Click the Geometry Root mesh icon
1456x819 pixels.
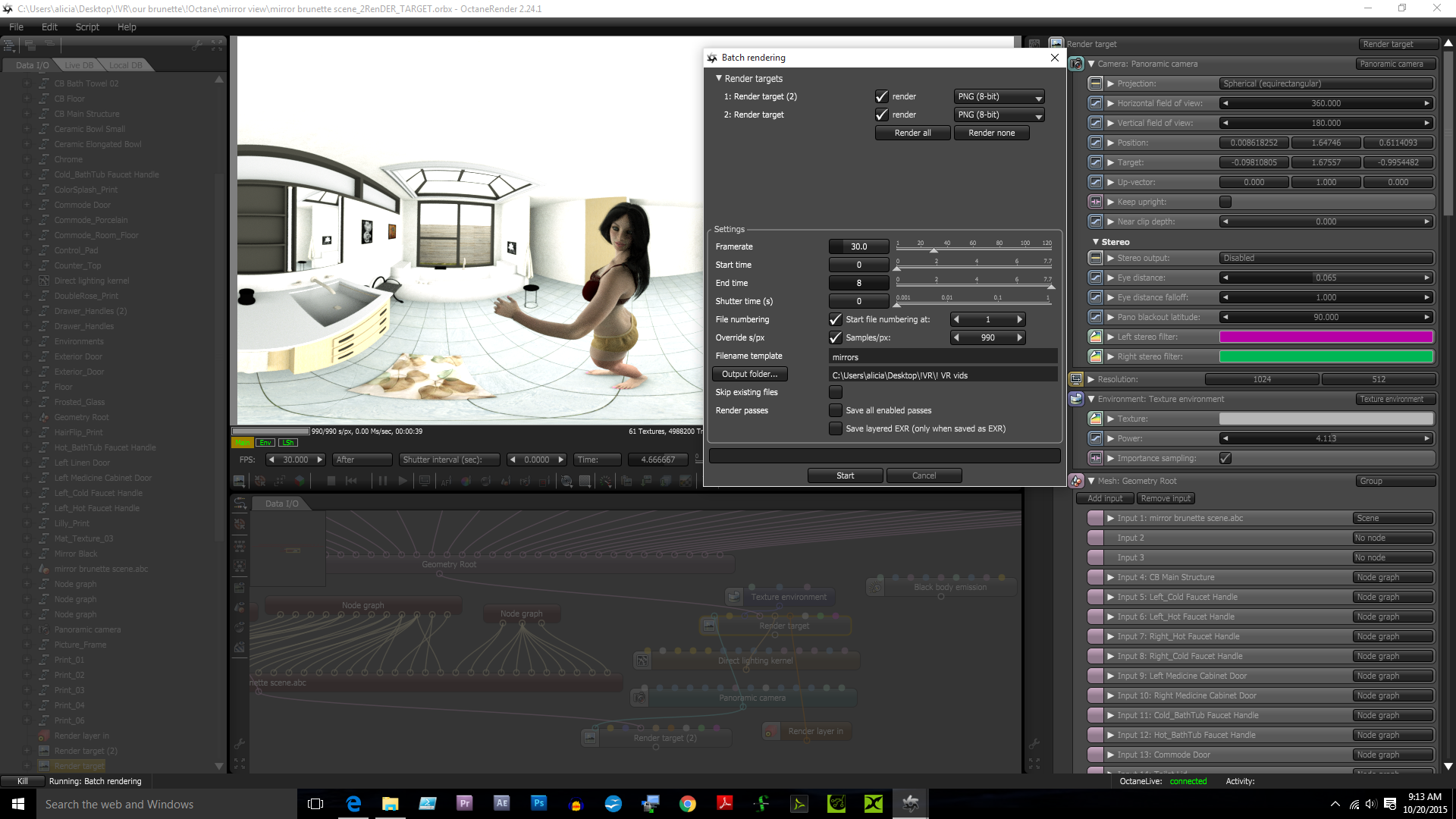point(1076,481)
